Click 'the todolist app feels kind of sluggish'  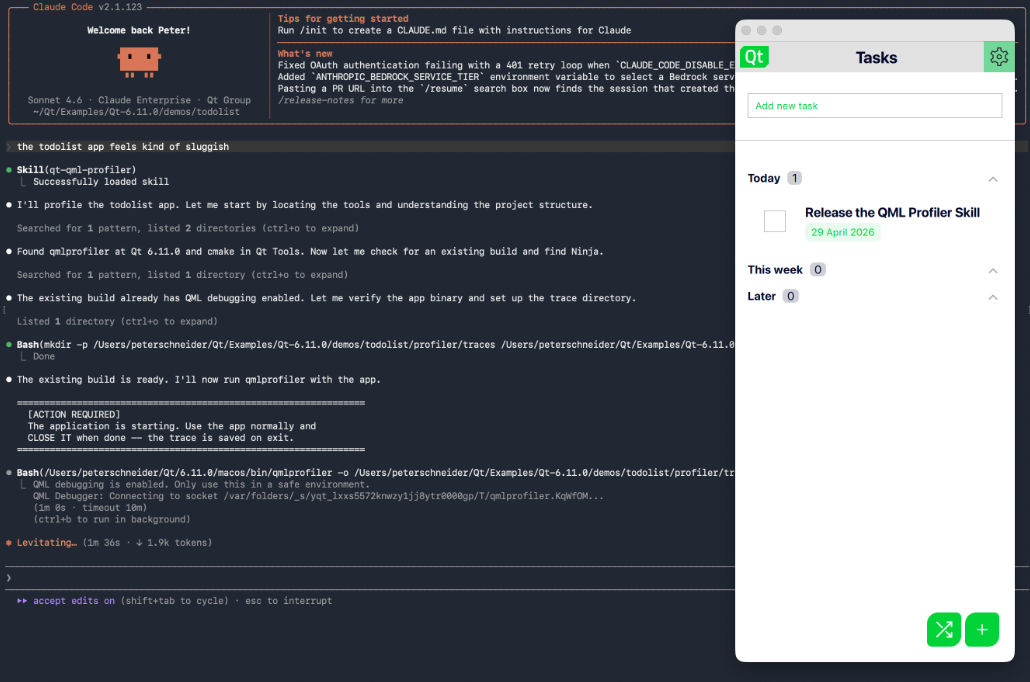click(x=123, y=147)
